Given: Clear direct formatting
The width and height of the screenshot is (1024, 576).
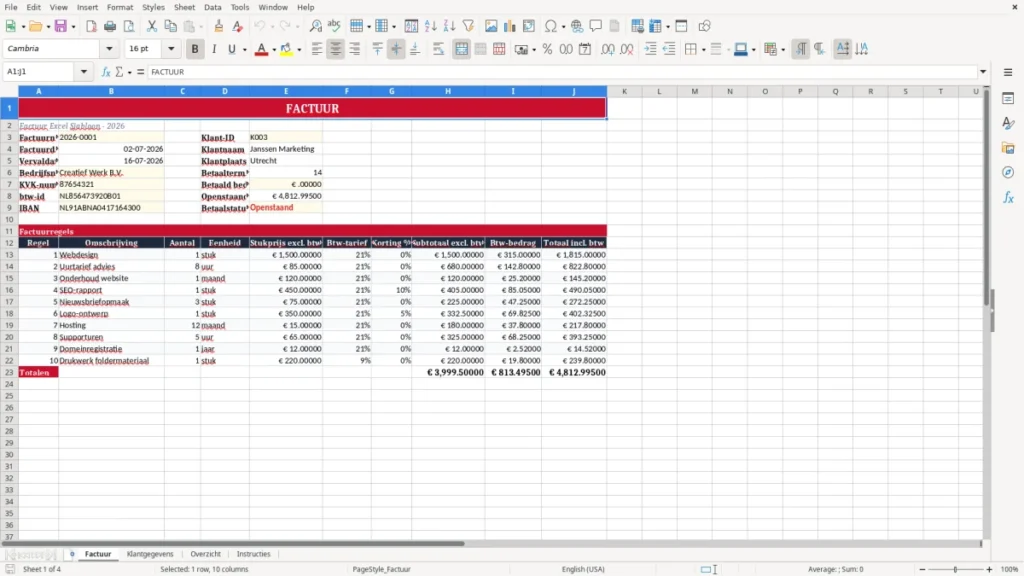Looking at the screenshot, I should point(238,26).
